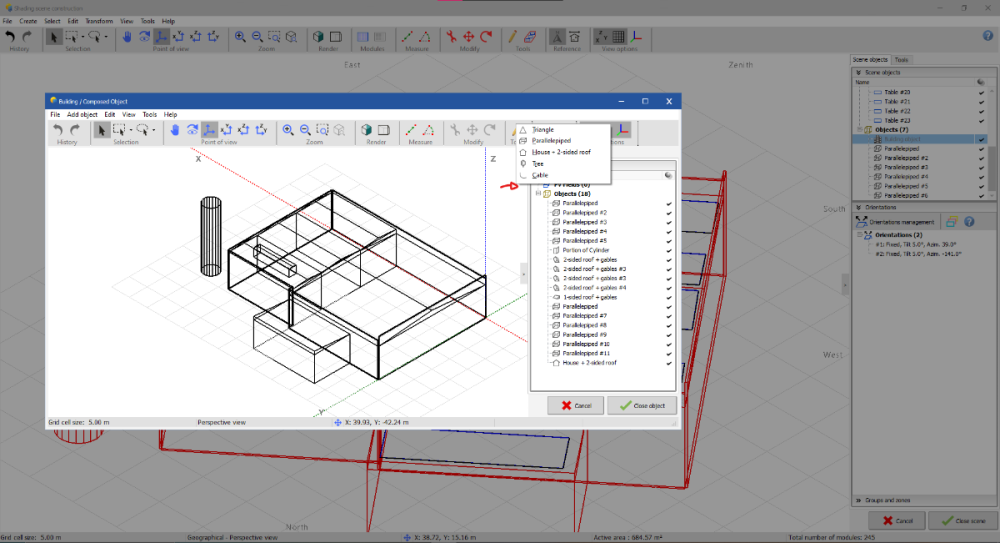Viewport: 1000px width, 543px height.
Task: Toggle visibility check for Portion of Cylinder
Action: click(x=668, y=250)
